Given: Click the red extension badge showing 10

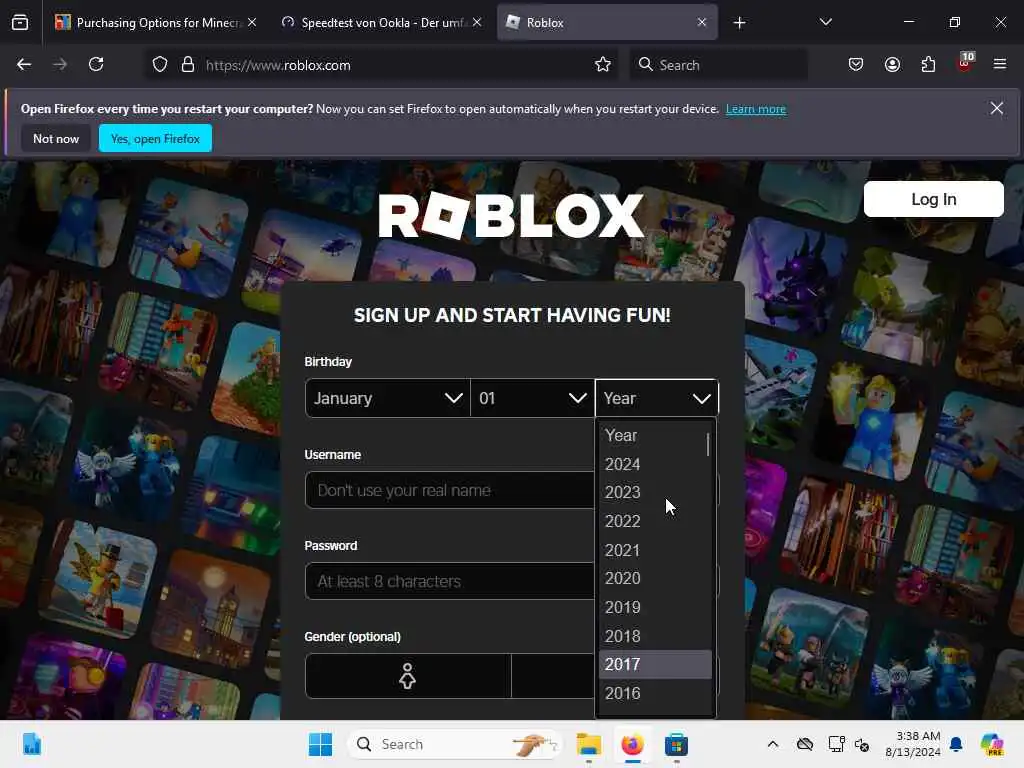Looking at the screenshot, I should click(x=965, y=62).
